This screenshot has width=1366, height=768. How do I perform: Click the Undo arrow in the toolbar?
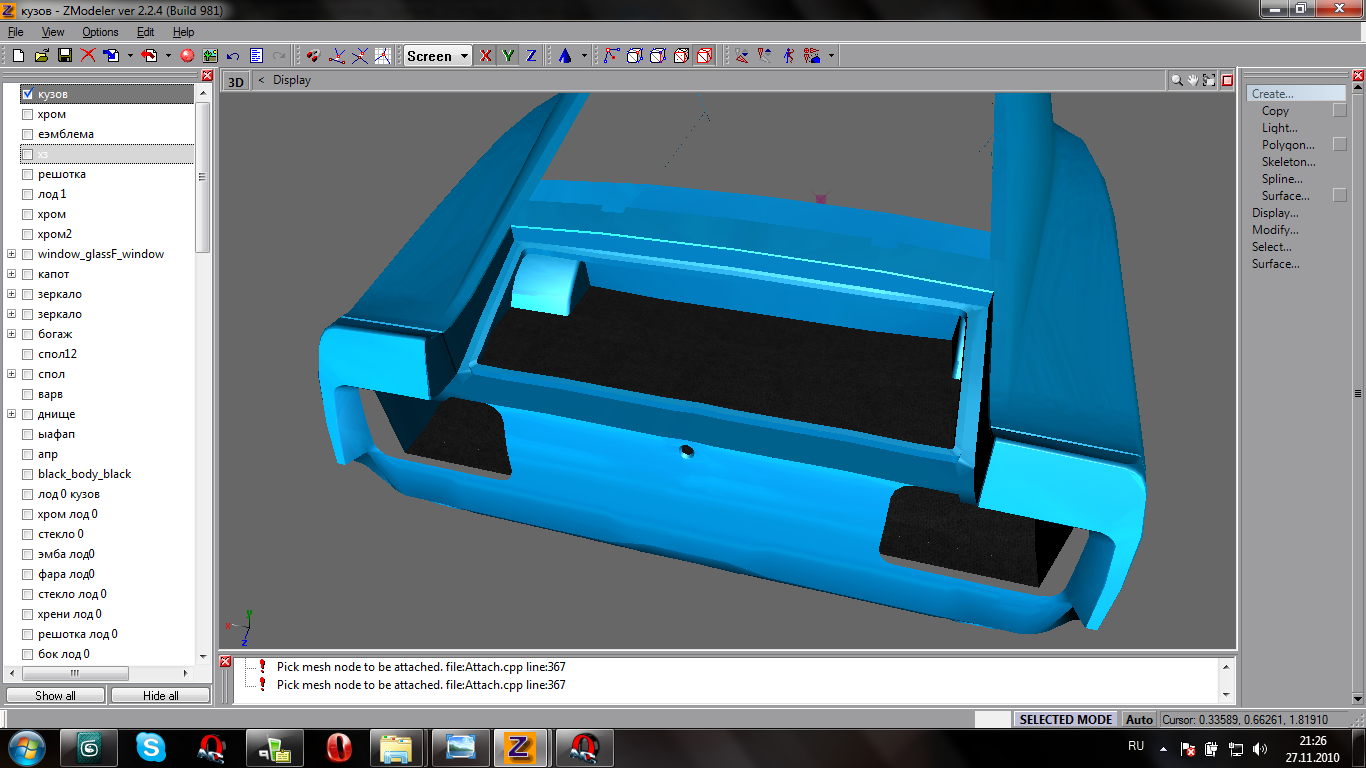coord(233,56)
